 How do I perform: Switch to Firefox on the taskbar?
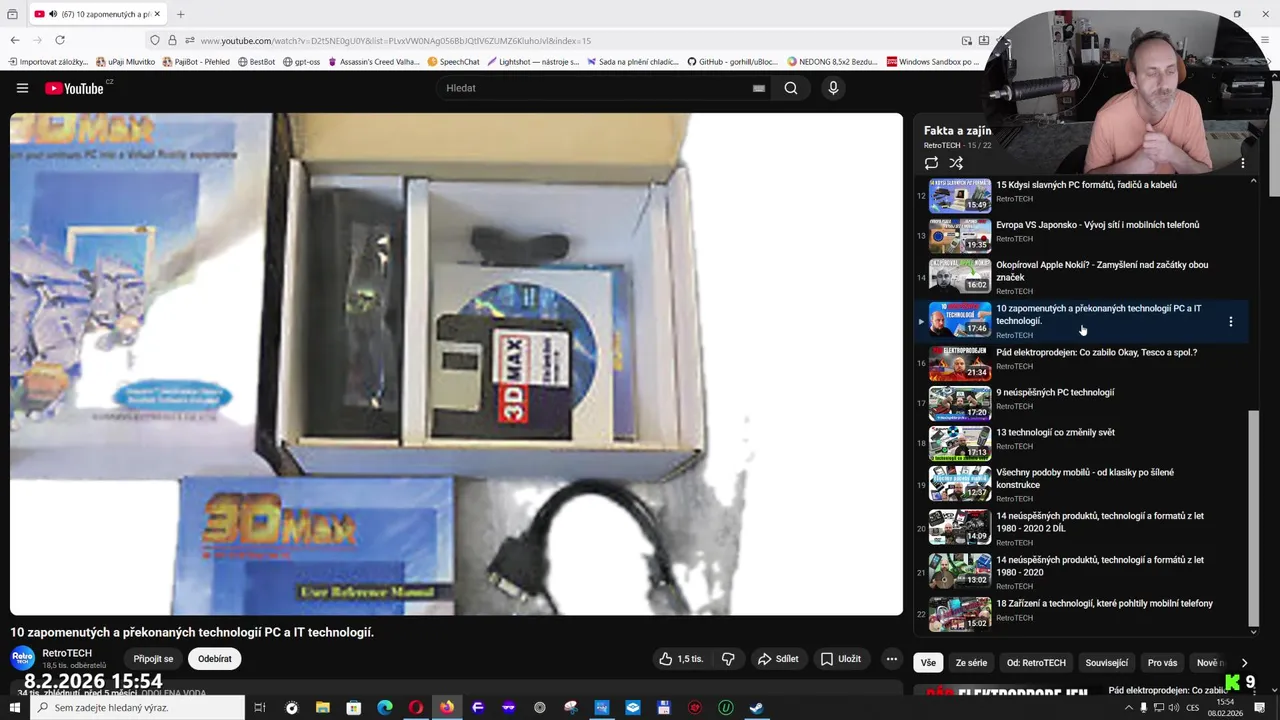point(447,708)
